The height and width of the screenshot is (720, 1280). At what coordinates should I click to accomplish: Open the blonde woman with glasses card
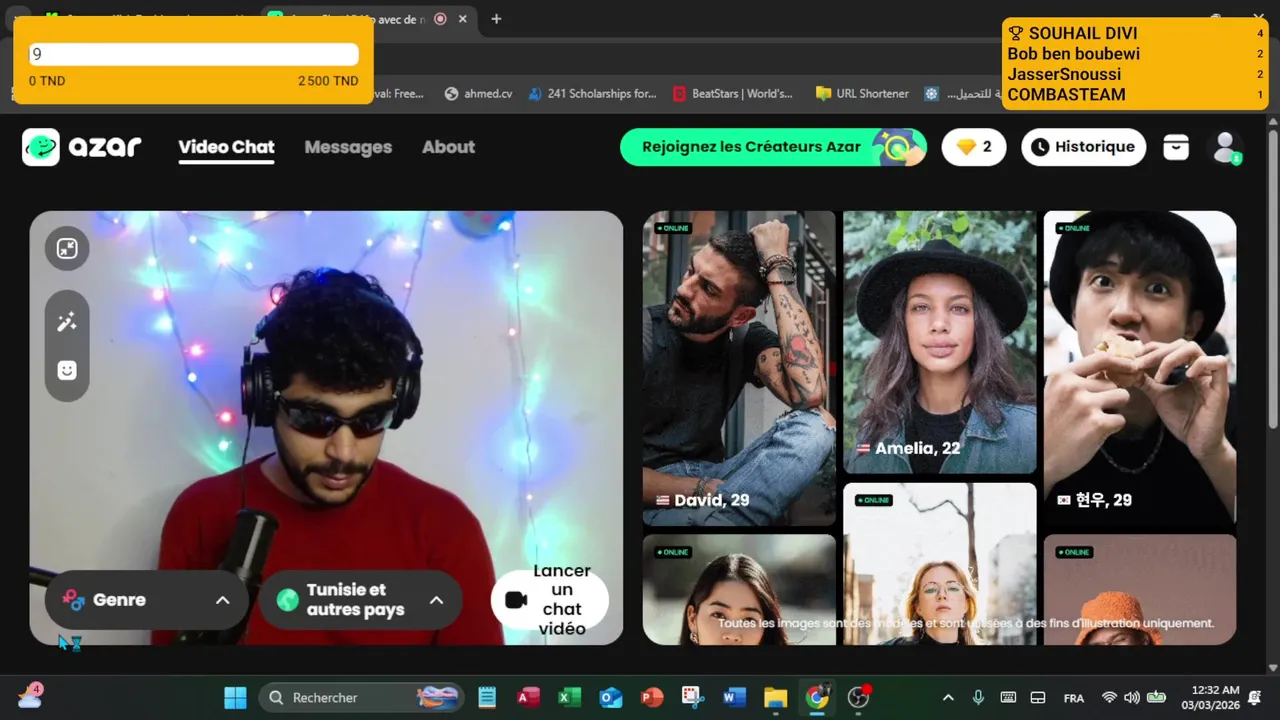tap(939, 564)
